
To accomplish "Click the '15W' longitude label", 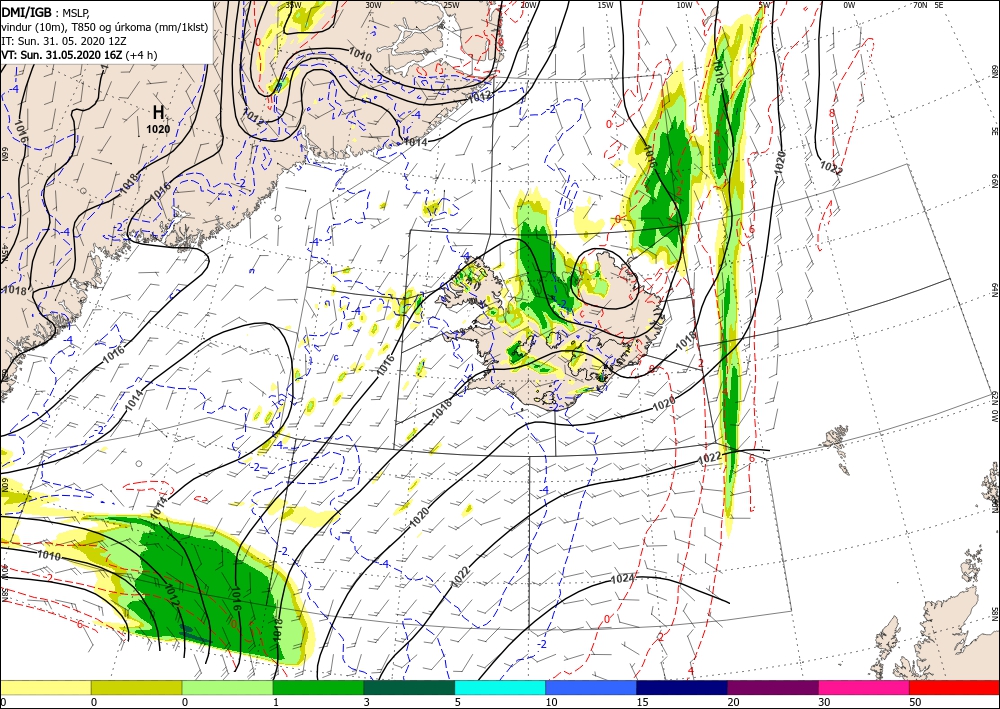I will pyautogui.click(x=605, y=5).
